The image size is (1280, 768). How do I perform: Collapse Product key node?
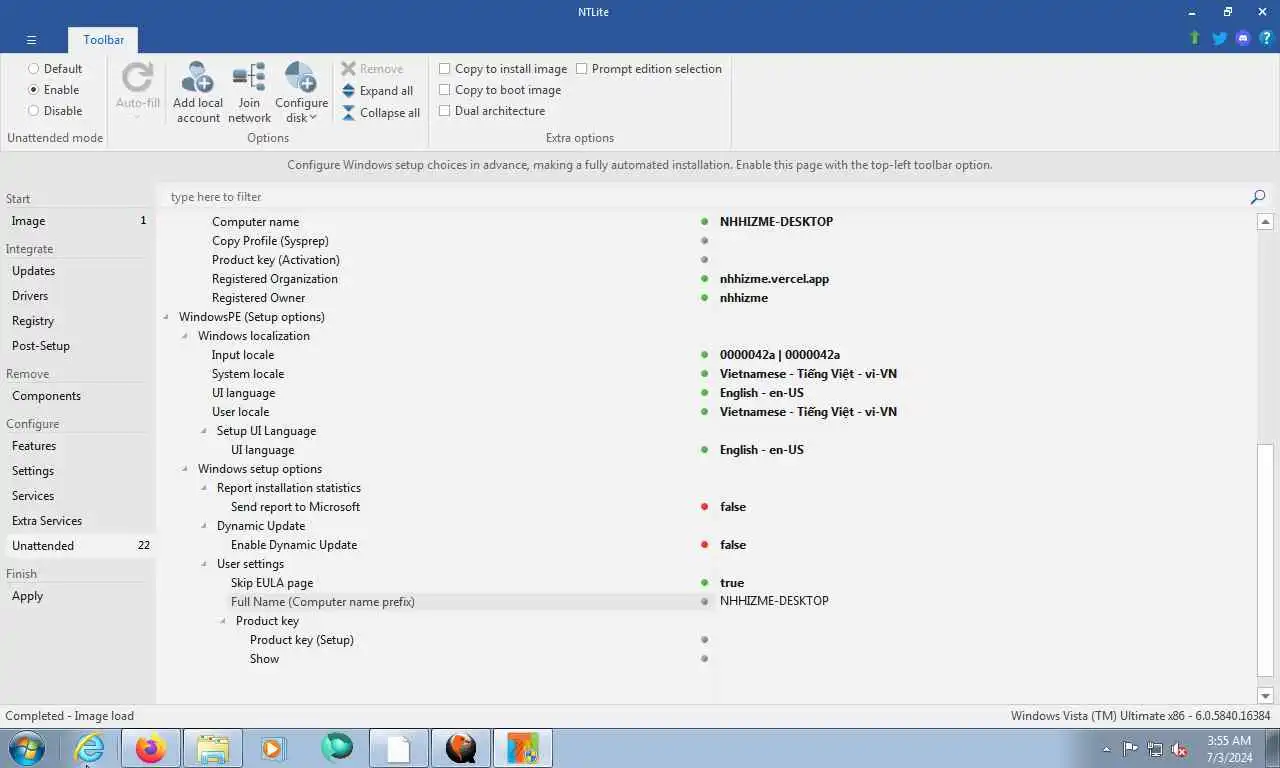pos(223,621)
